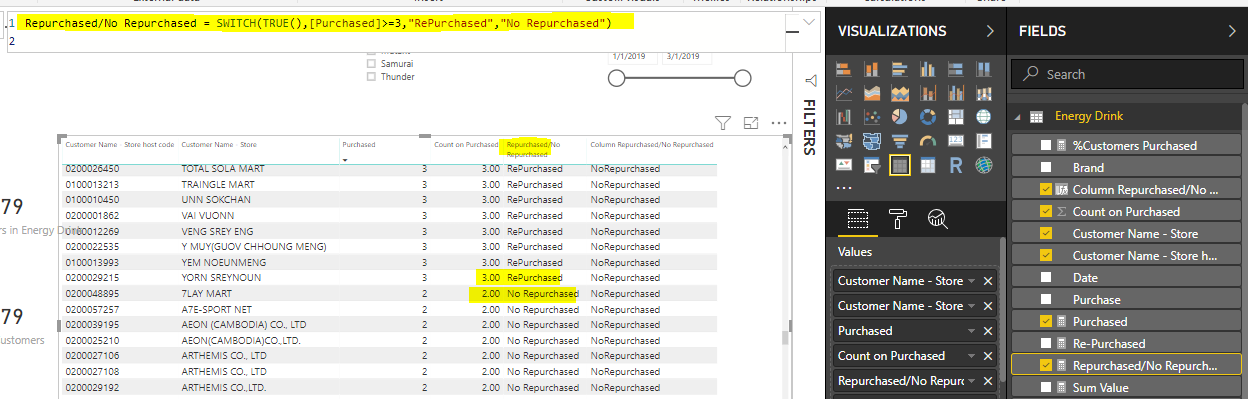Tick the Thunder slicer checkbox
The width and height of the screenshot is (1248, 399).
coord(372,76)
